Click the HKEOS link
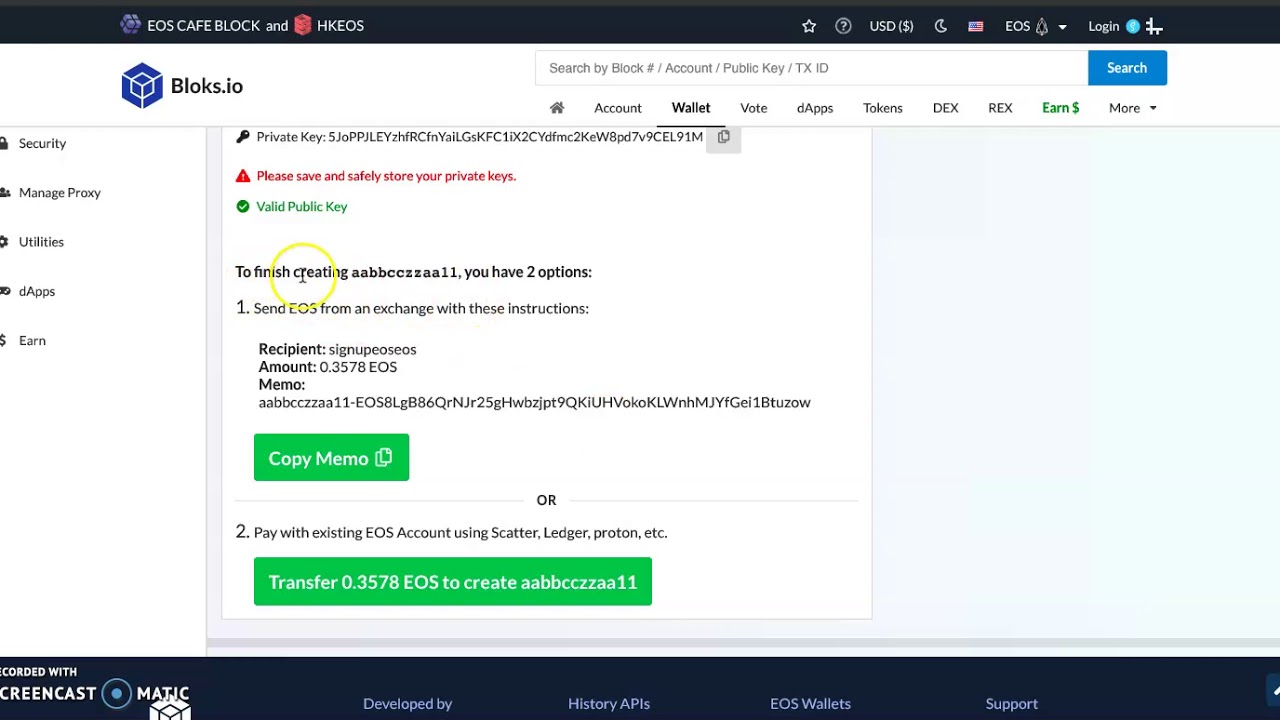Viewport: 1280px width, 720px height. coord(340,26)
